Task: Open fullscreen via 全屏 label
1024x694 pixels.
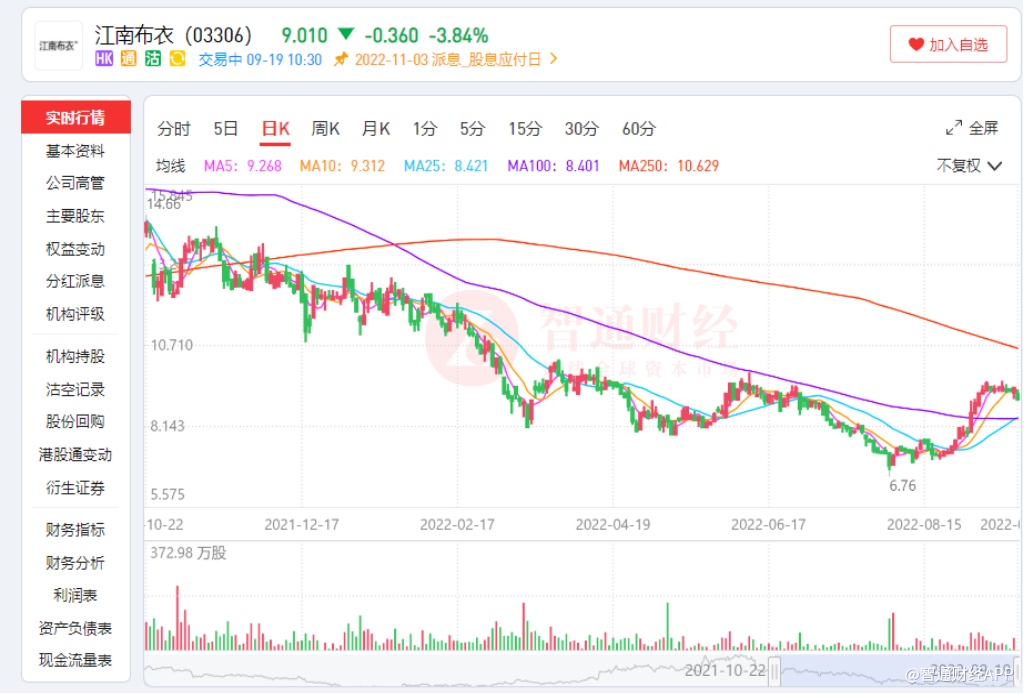Action: tap(984, 128)
